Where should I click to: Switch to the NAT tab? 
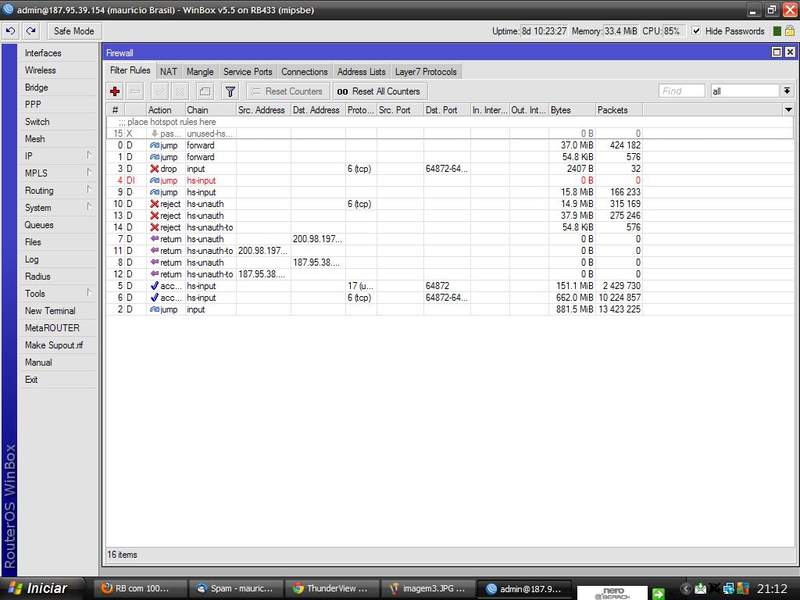pyautogui.click(x=168, y=72)
